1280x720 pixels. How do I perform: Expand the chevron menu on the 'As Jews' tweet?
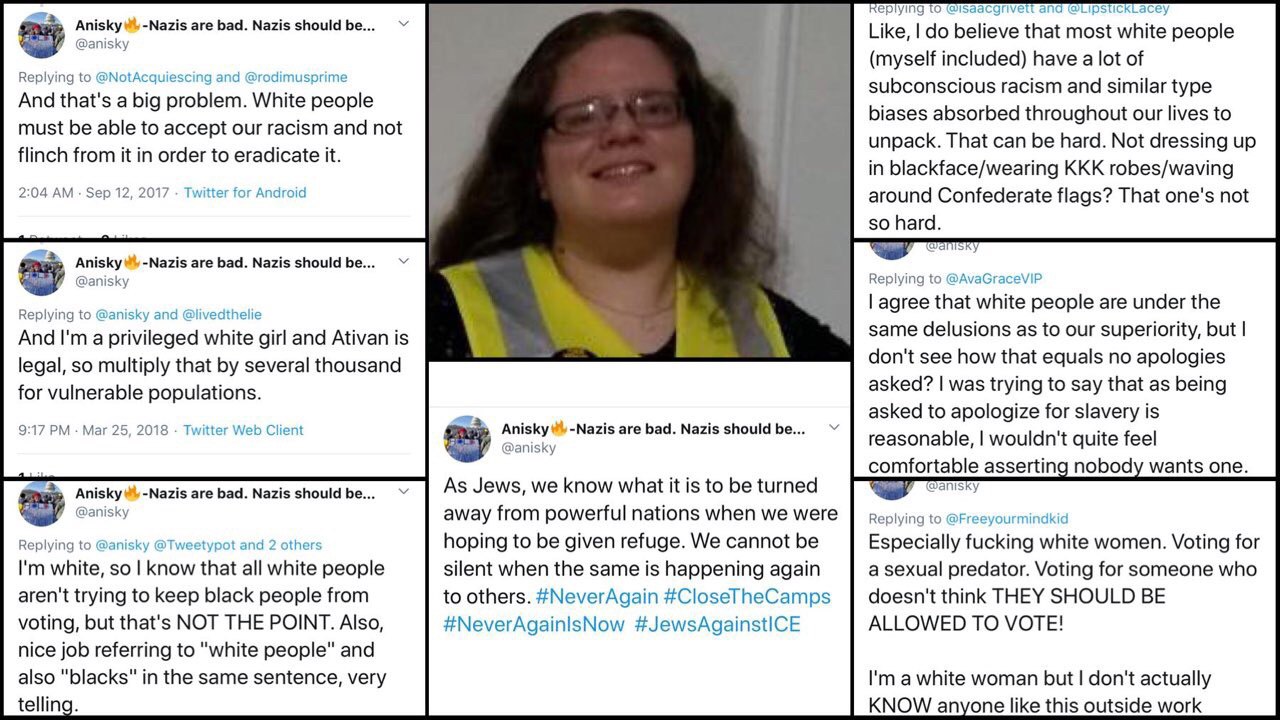pyautogui.click(x=833, y=428)
